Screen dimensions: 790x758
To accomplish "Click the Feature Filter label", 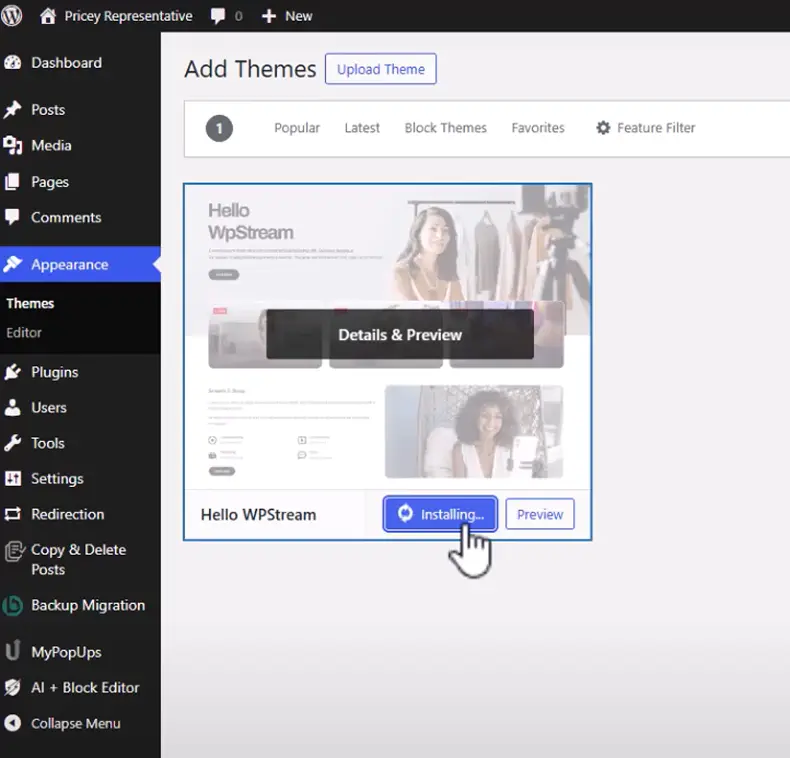I will 656,128.
